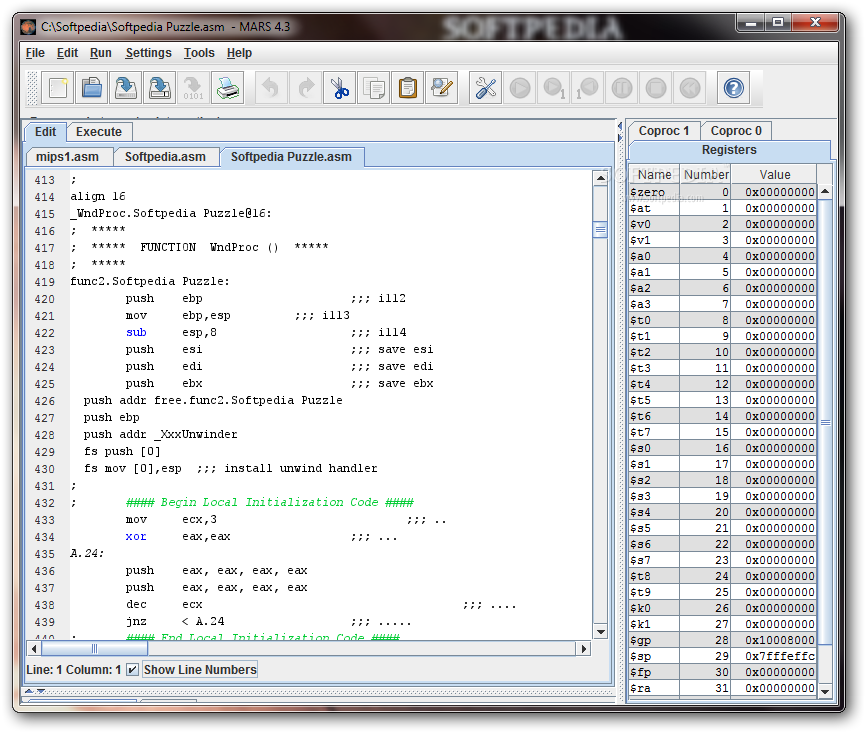Click 'func2.Softpedia Puzzle:' on line 419

click(x=150, y=282)
